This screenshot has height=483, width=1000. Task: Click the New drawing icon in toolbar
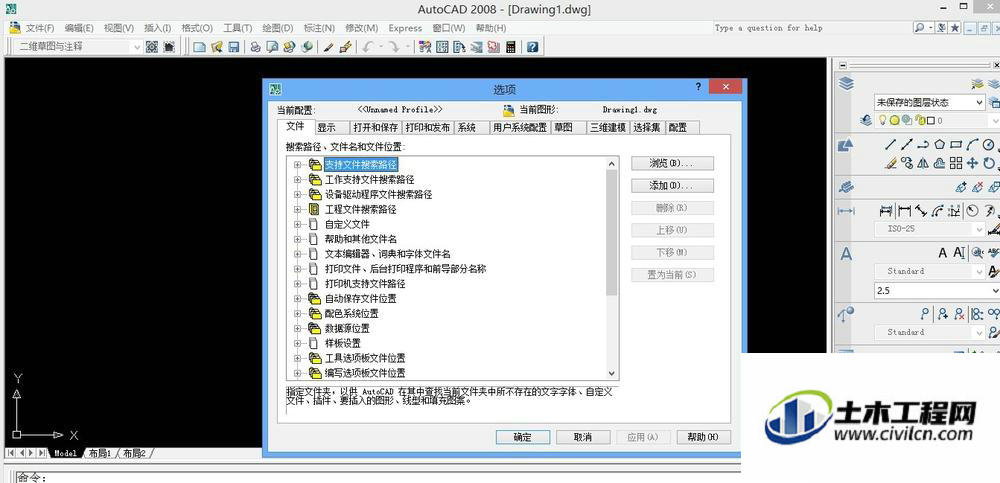[x=200, y=47]
